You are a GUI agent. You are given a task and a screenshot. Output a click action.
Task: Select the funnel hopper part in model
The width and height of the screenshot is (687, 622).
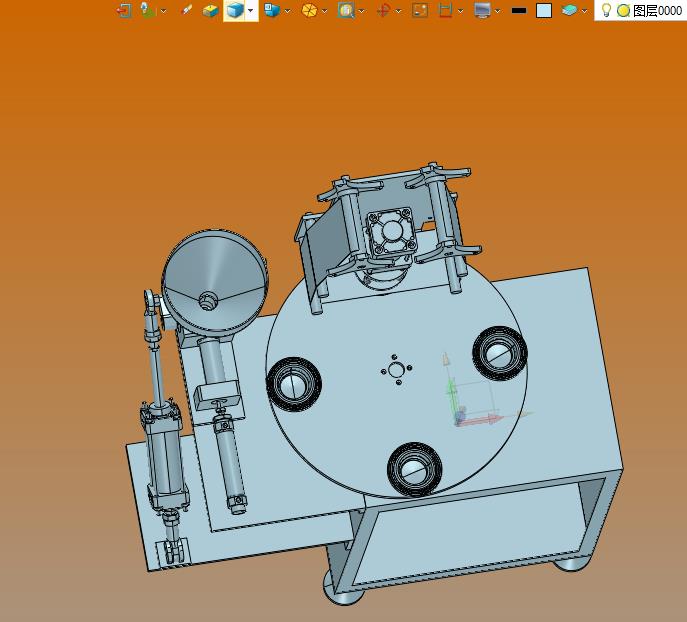215,283
